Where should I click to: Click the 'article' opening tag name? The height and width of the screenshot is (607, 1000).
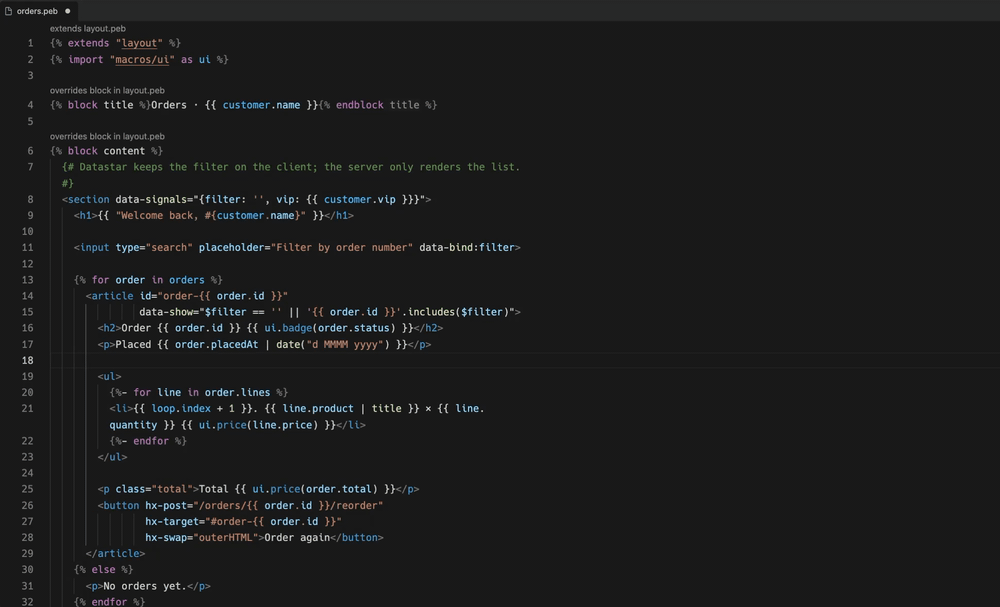[112, 296]
